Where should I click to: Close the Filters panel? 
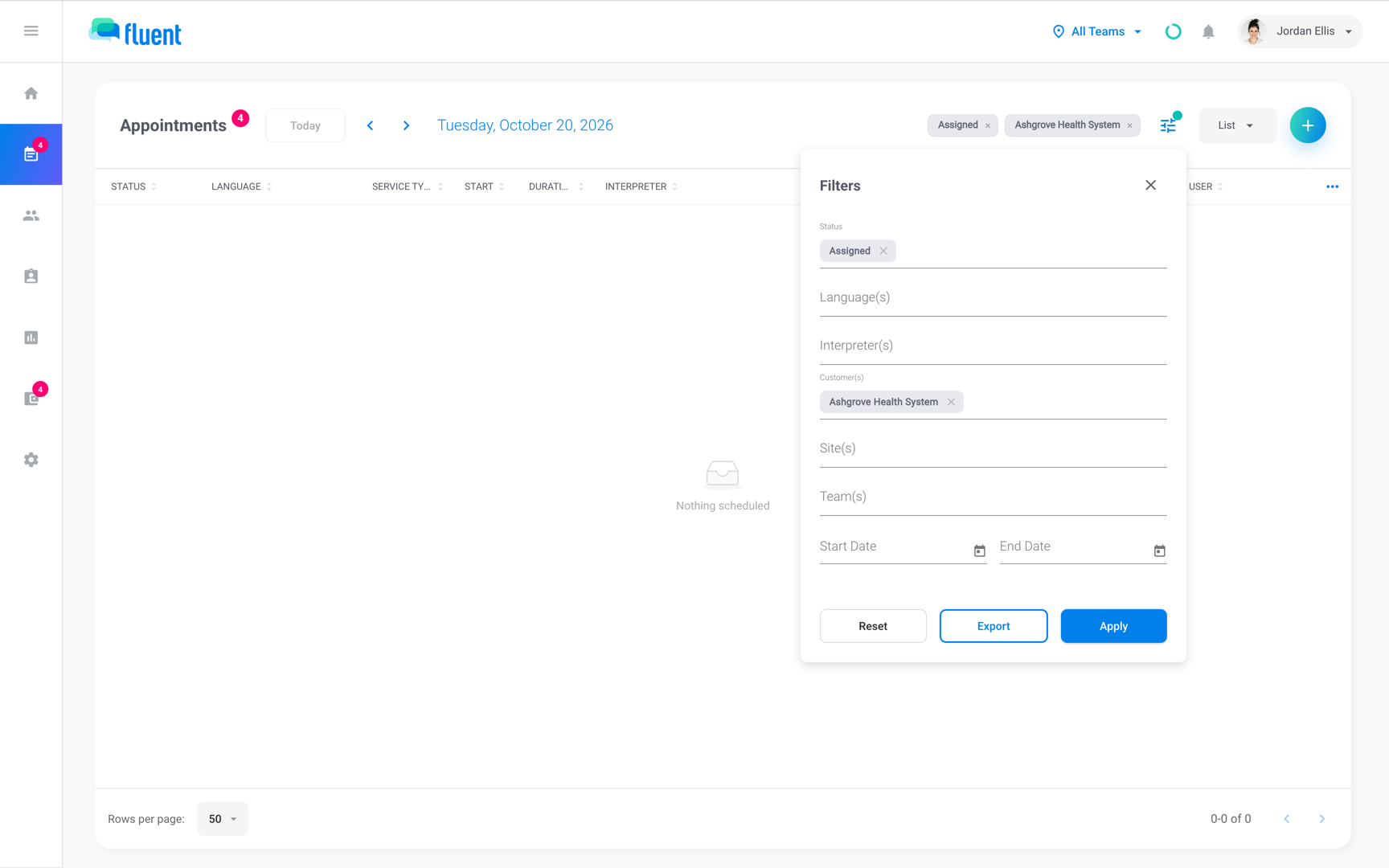click(x=1151, y=185)
